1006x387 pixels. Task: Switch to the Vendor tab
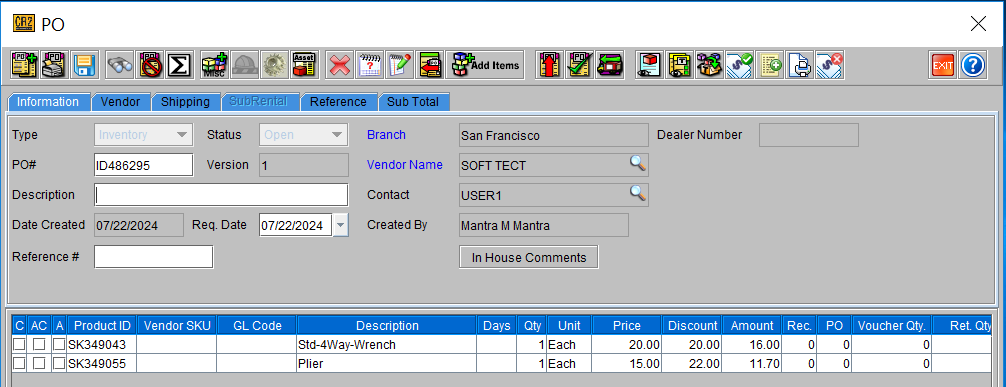click(121, 102)
